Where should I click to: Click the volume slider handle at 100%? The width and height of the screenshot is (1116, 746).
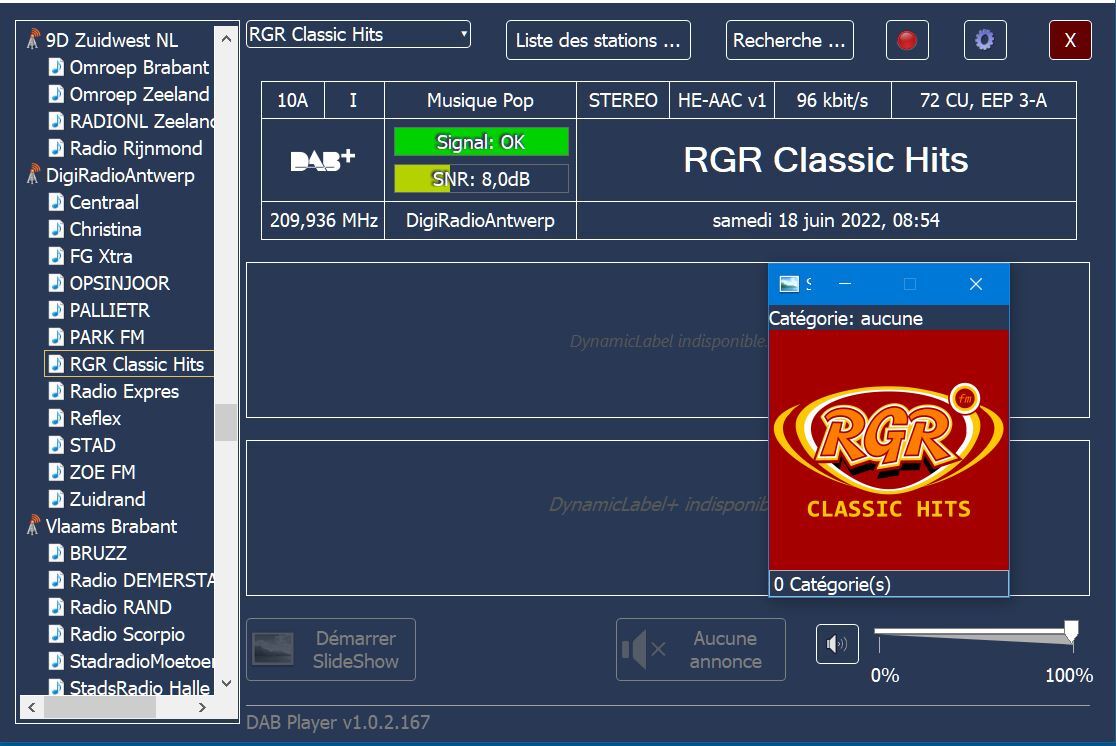click(x=1071, y=631)
